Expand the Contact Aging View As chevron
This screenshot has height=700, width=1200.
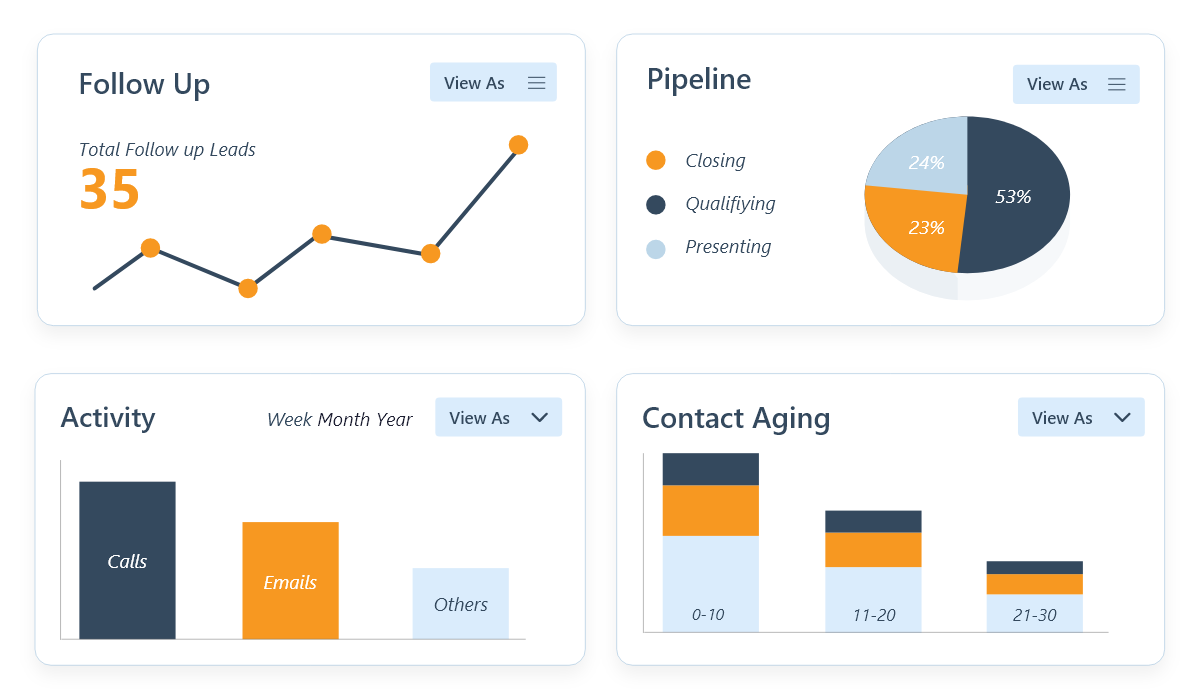coord(1122,418)
